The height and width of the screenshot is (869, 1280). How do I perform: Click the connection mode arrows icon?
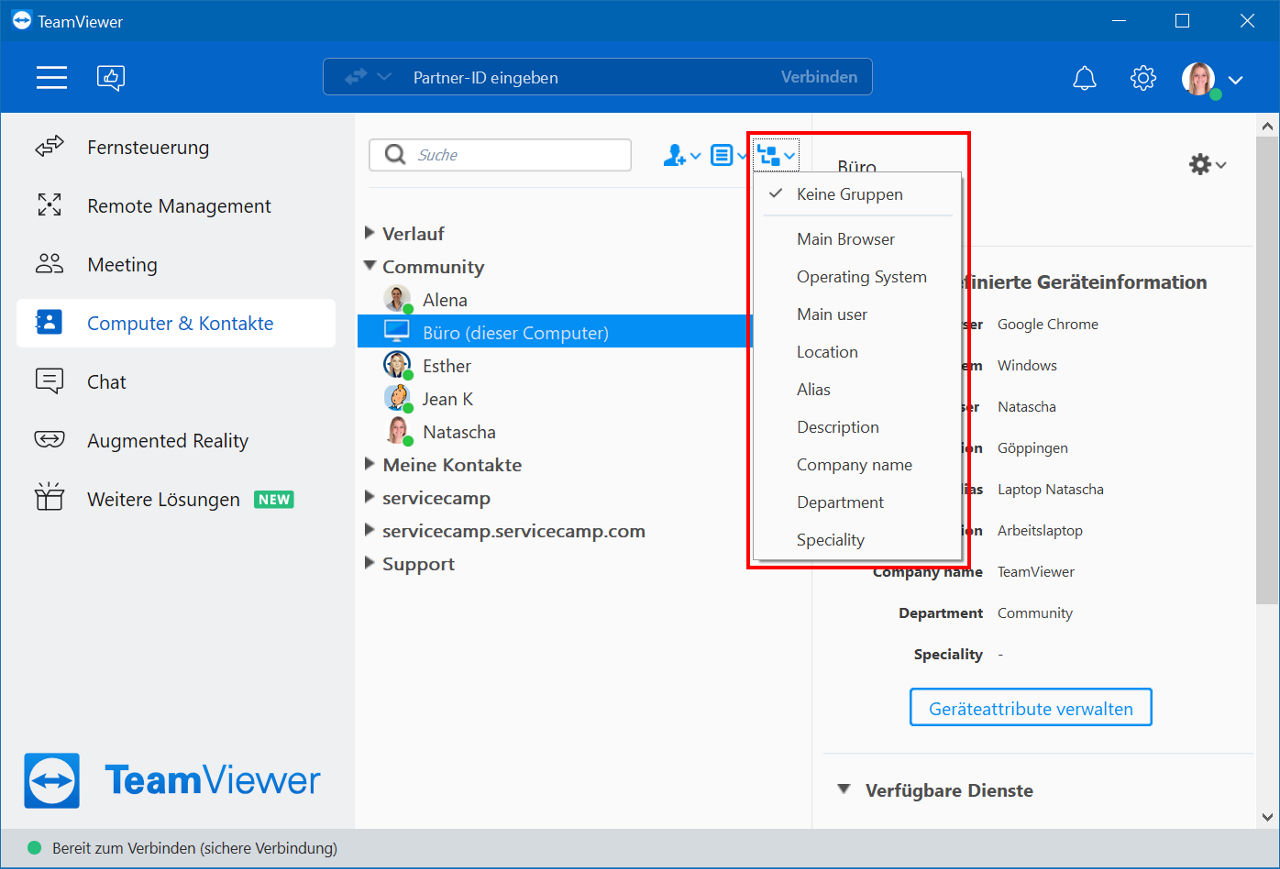[x=356, y=77]
